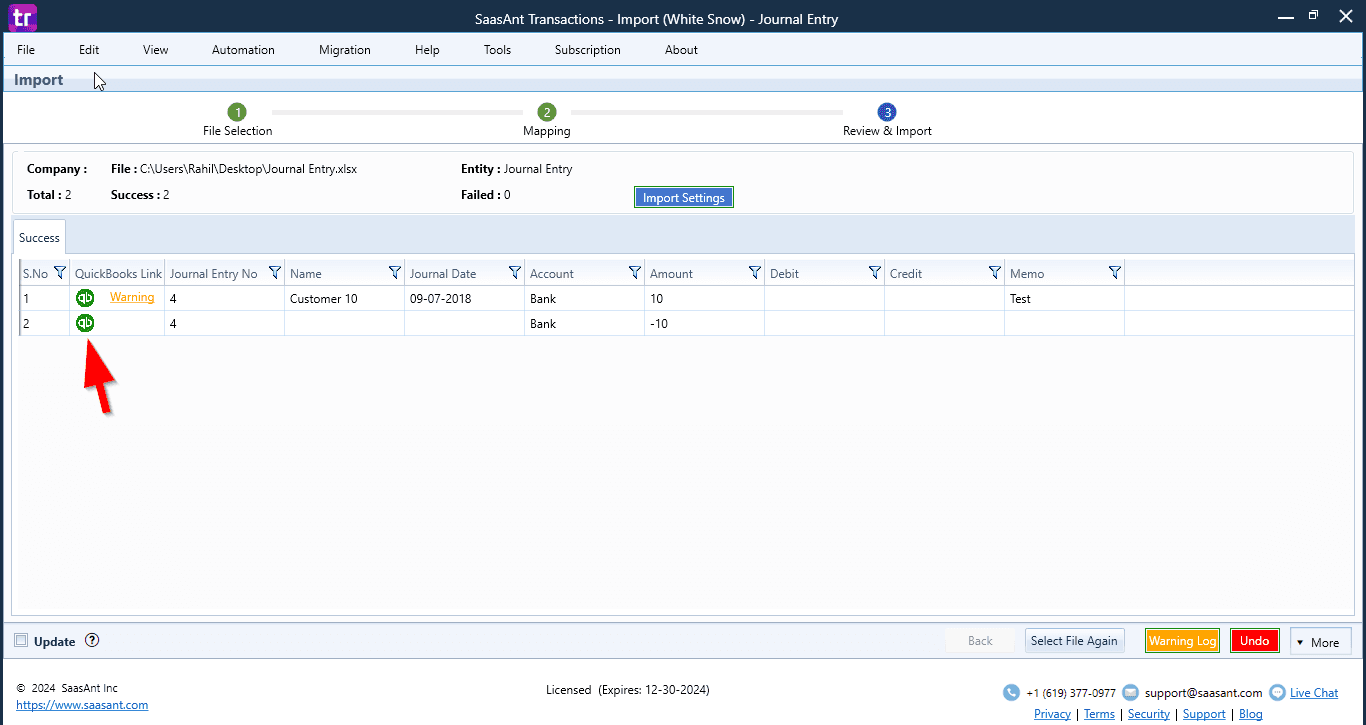The width and height of the screenshot is (1366, 725).
Task: Open the Live Chat link
Action: pyautogui.click(x=1314, y=693)
